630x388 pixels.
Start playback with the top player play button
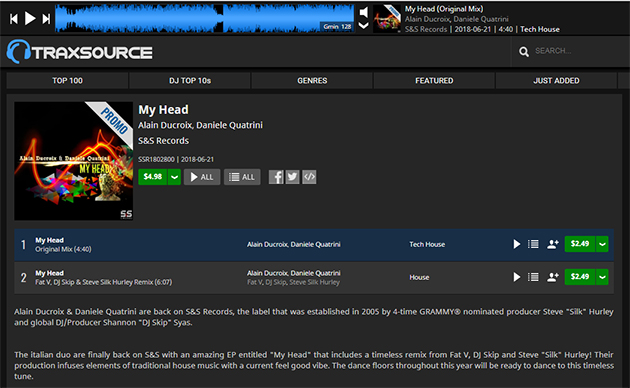click(x=30, y=18)
